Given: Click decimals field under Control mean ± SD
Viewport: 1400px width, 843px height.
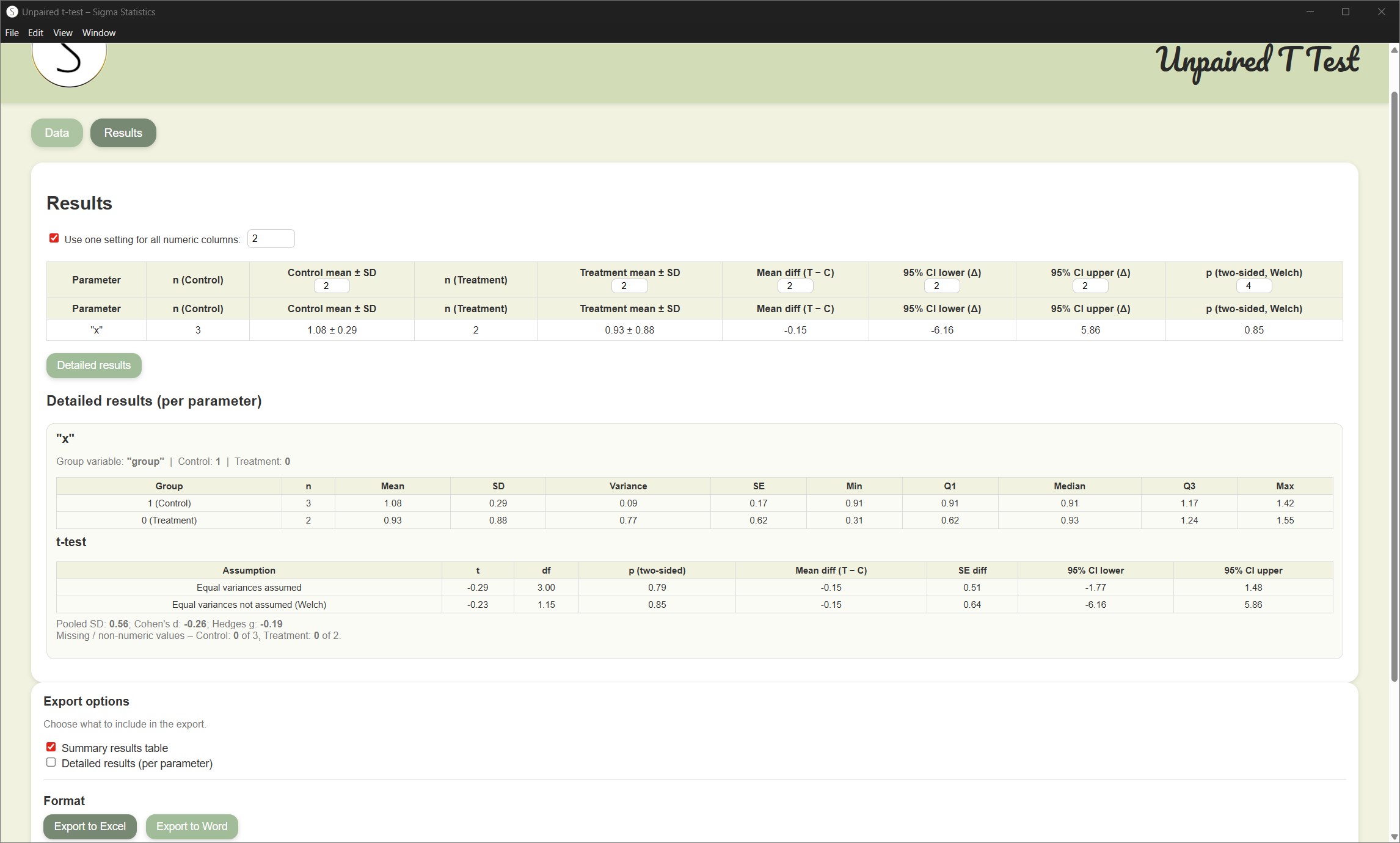Looking at the screenshot, I should click(332, 286).
